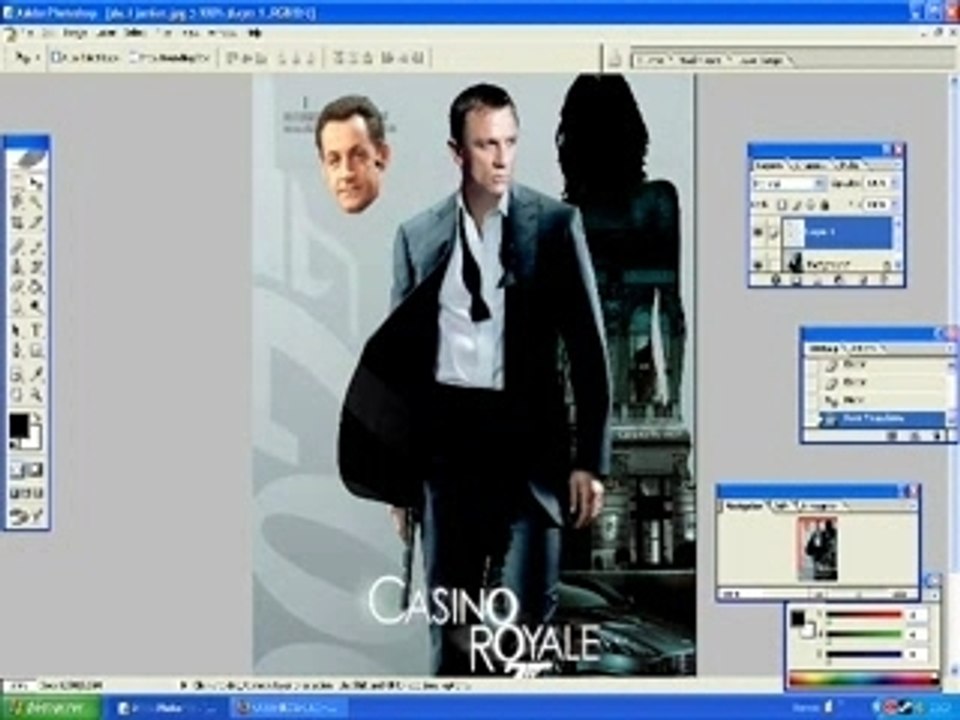Toggle Lock transparent pixels in Layers panel
The width and height of the screenshot is (960, 720).
782,204
